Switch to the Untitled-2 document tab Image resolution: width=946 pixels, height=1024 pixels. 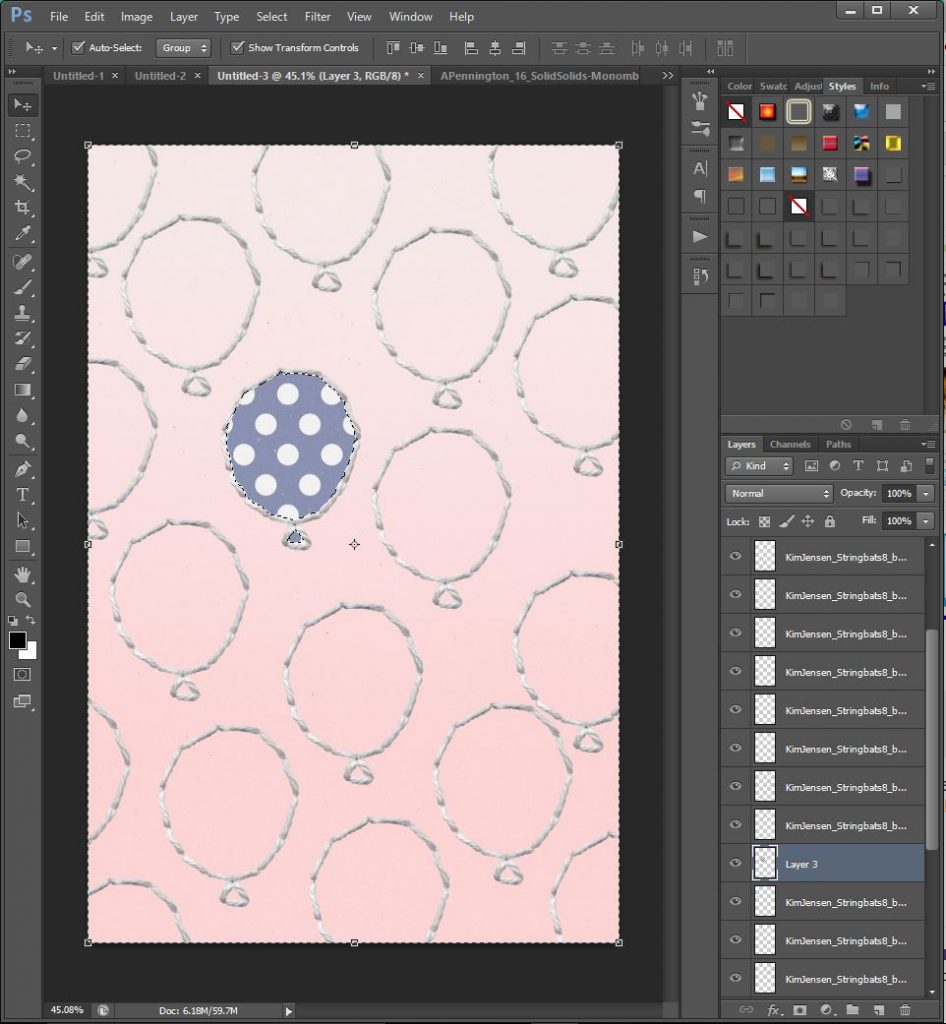[160, 76]
